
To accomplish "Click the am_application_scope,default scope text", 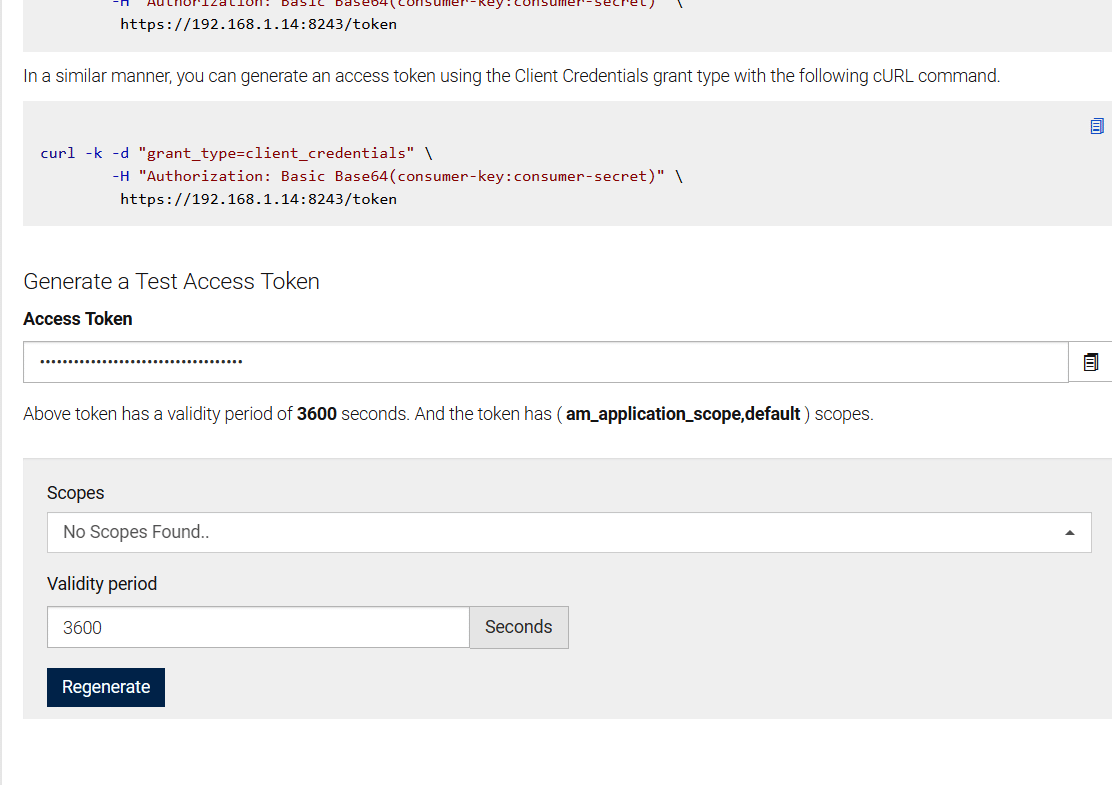I will (x=683, y=414).
